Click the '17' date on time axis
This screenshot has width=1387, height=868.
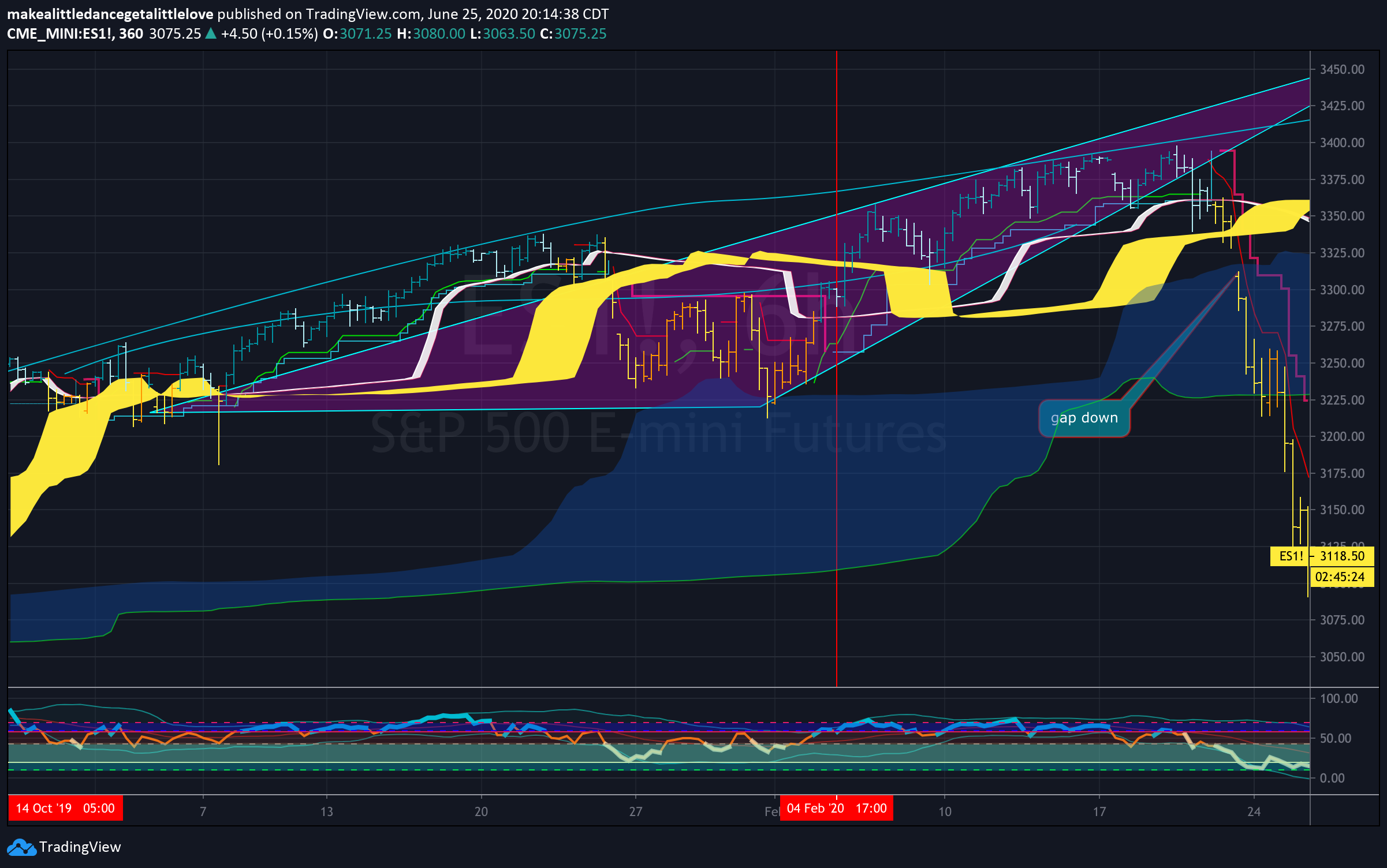[x=1099, y=811]
